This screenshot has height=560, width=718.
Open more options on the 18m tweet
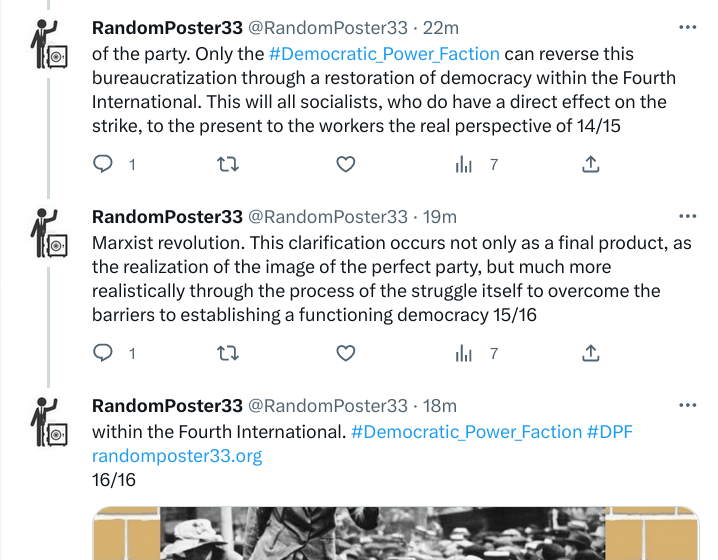pyautogui.click(x=687, y=405)
